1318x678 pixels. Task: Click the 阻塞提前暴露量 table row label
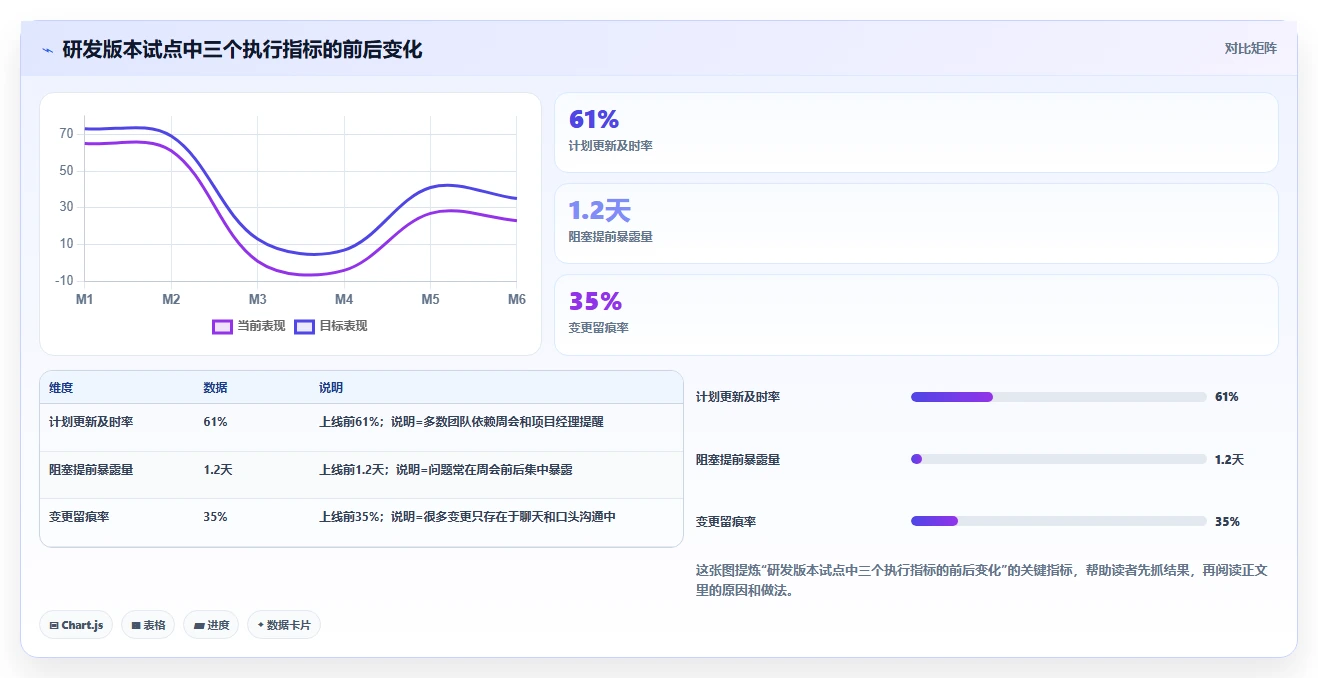pos(91,469)
